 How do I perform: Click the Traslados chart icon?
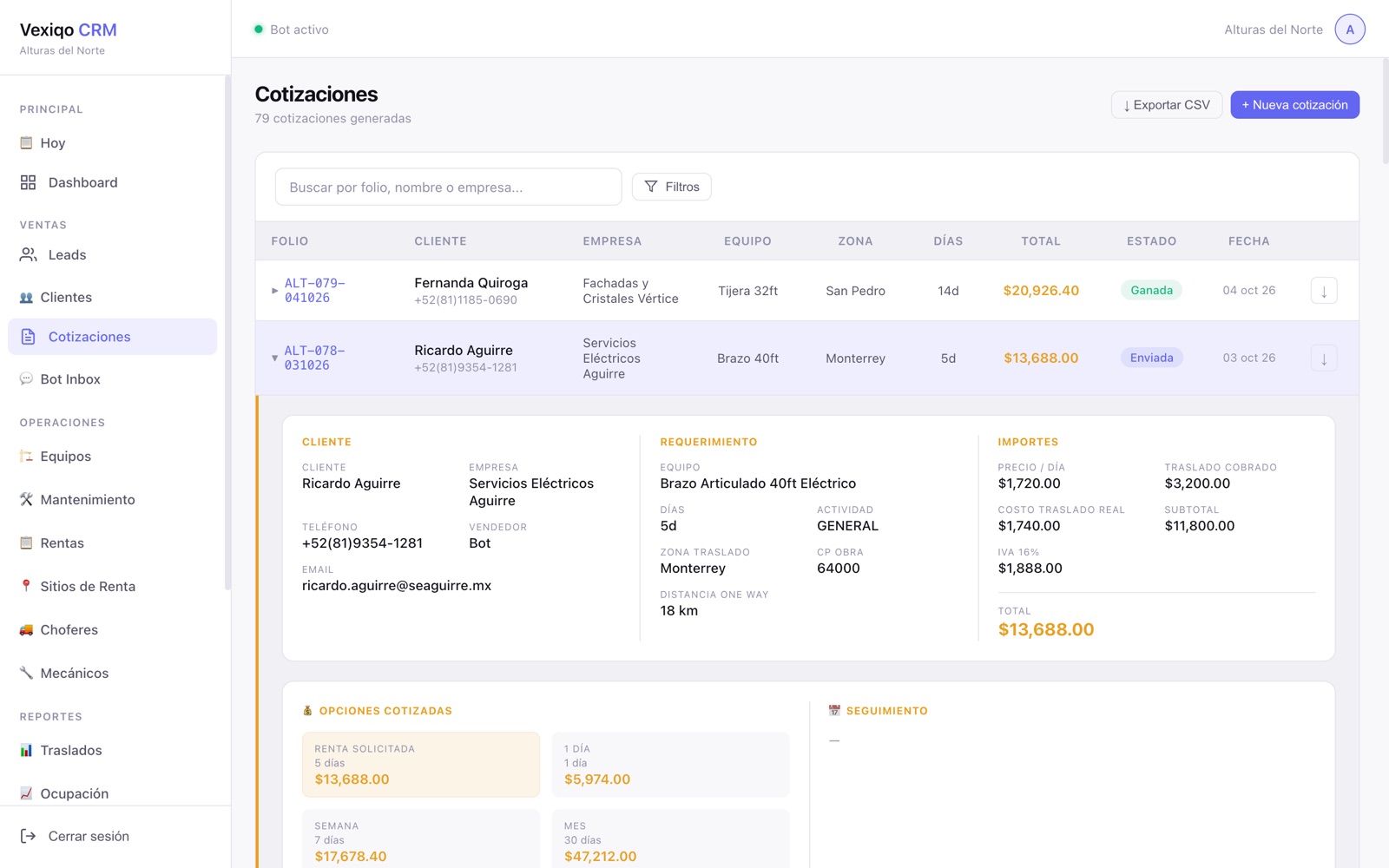coord(26,751)
